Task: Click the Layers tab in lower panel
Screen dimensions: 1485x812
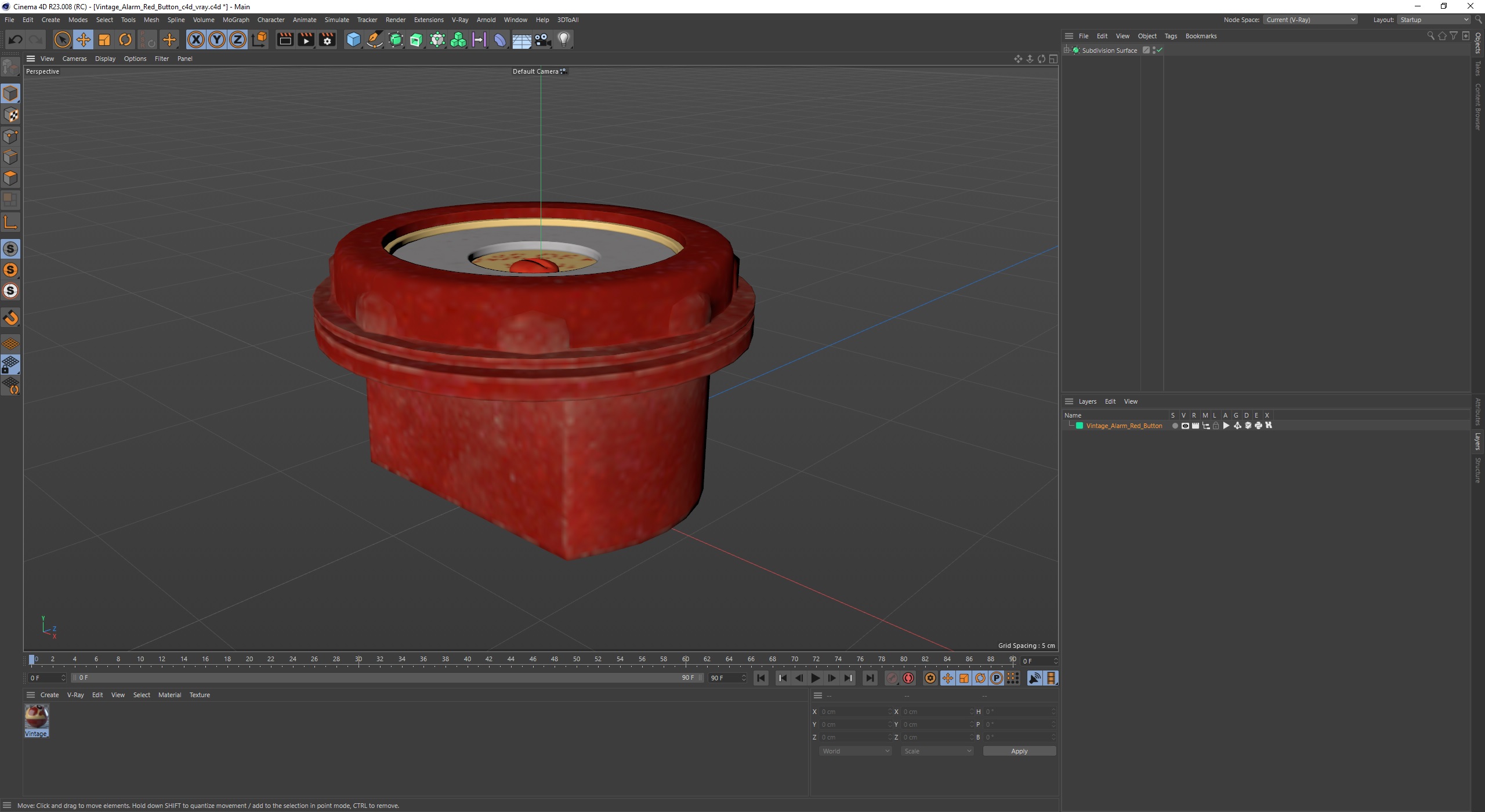Action: 1087,400
